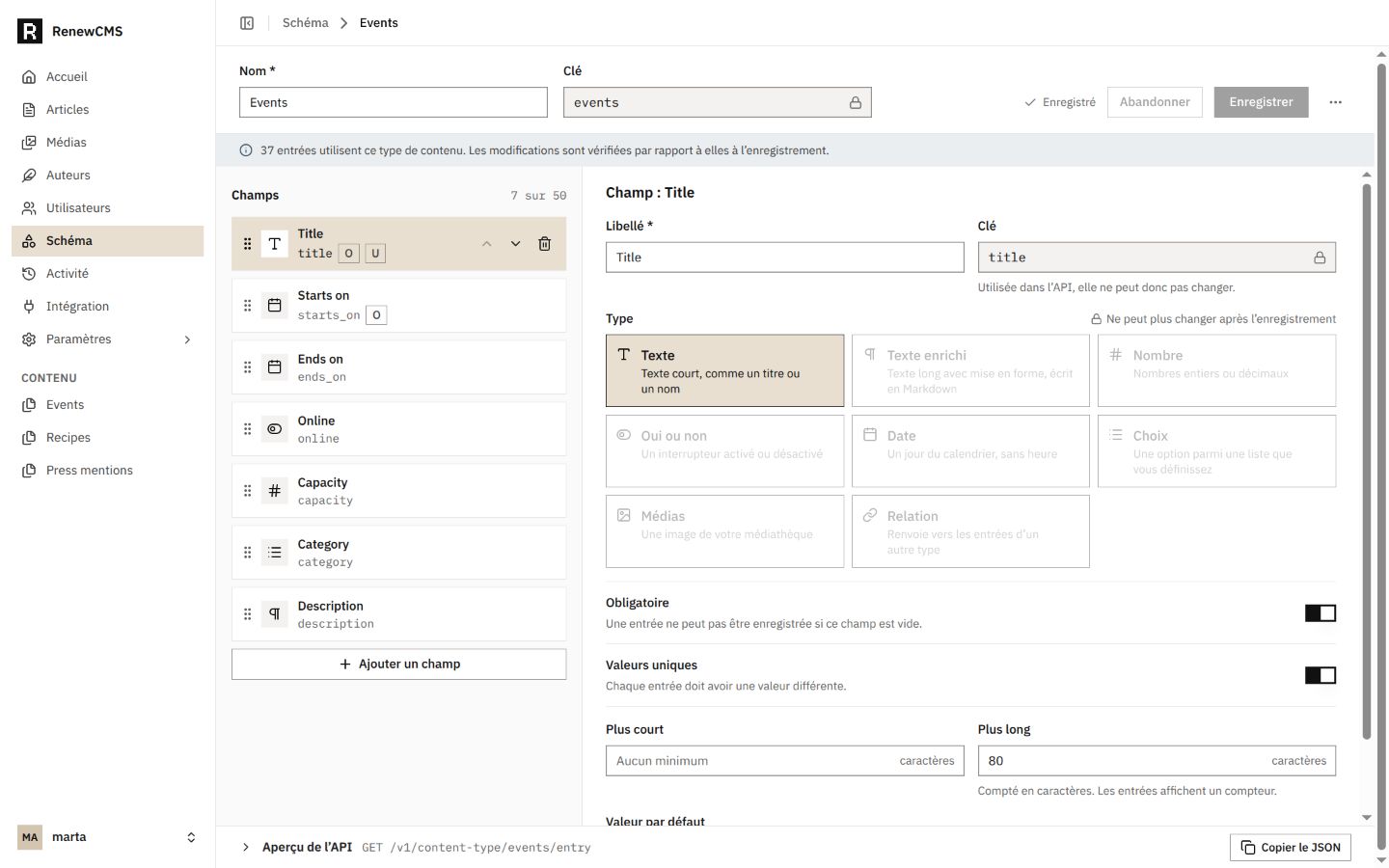Go to Médias in the sidebar
The height and width of the screenshot is (868, 1389).
coord(107,143)
